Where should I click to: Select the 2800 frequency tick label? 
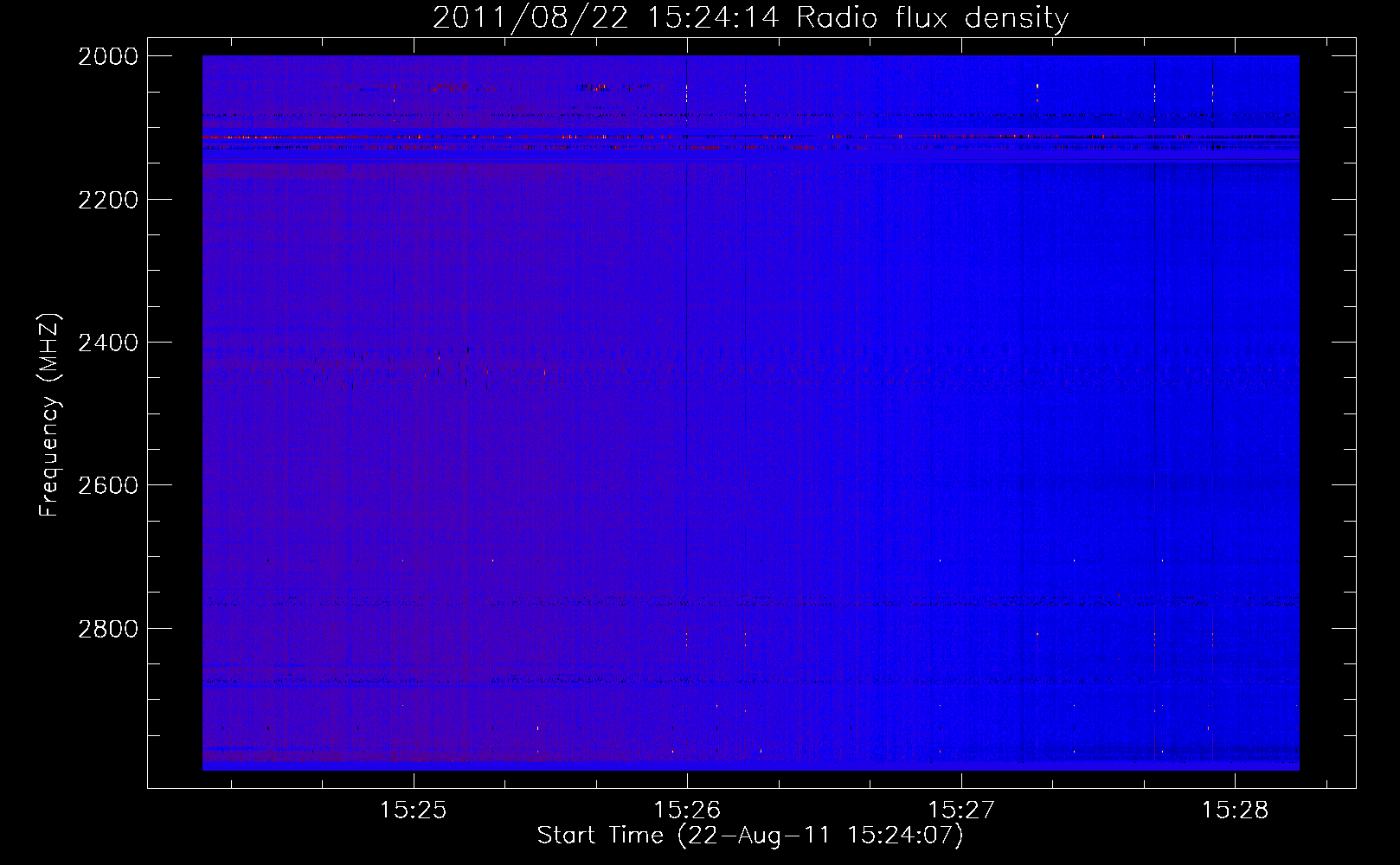tap(108, 628)
